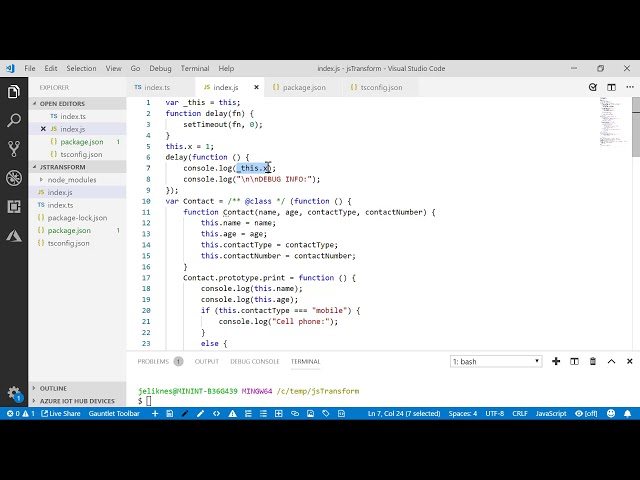This screenshot has width=640, height=480.
Task: Collapse the Open Editors section
Action: point(78,104)
